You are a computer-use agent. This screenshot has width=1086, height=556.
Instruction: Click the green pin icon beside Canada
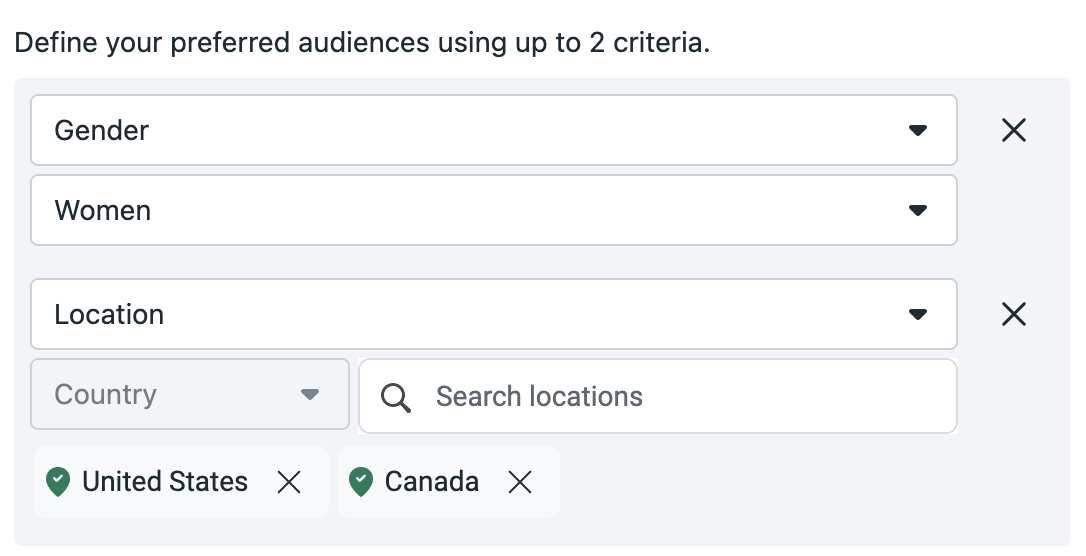[361, 482]
